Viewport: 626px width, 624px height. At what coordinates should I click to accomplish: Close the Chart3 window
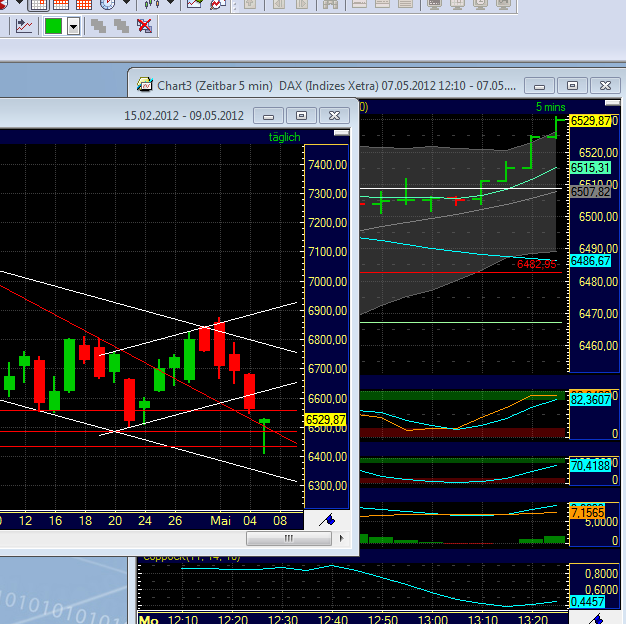(605, 86)
